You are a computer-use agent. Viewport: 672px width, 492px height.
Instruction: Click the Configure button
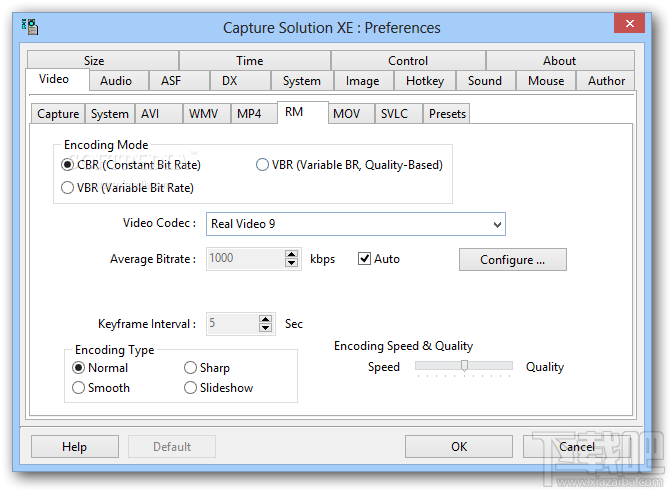512,260
